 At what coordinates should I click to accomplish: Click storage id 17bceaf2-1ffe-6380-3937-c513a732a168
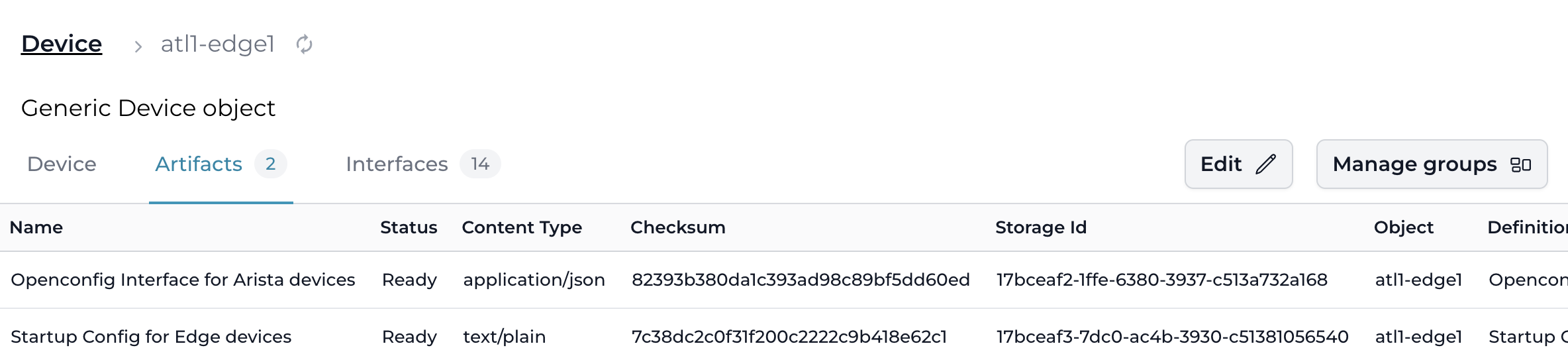(x=1161, y=280)
